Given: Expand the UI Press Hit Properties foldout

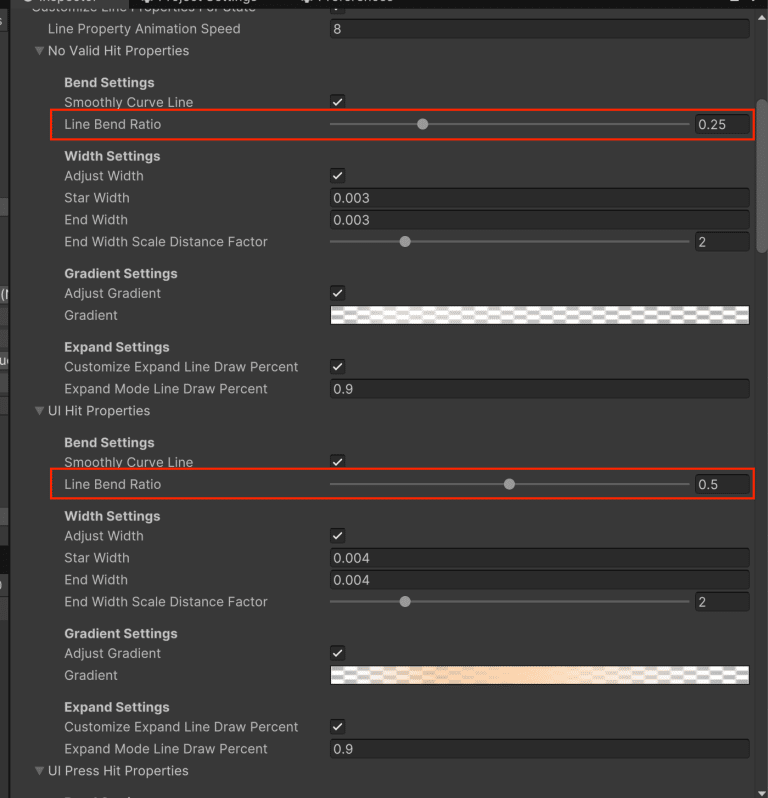Looking at the screenshot, I should pyautogui.click(x=40, y=771).
